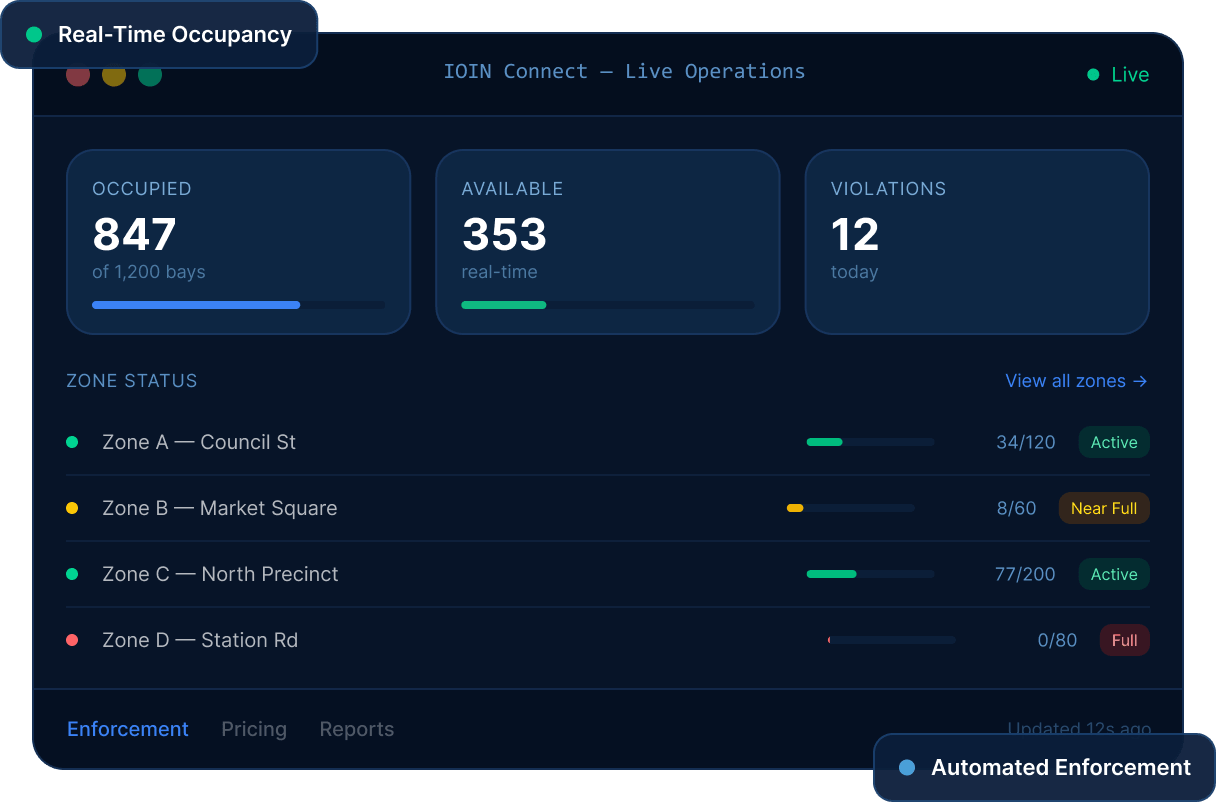
Task: Click Zone A green status dot
Action: (x=72, y=441)
